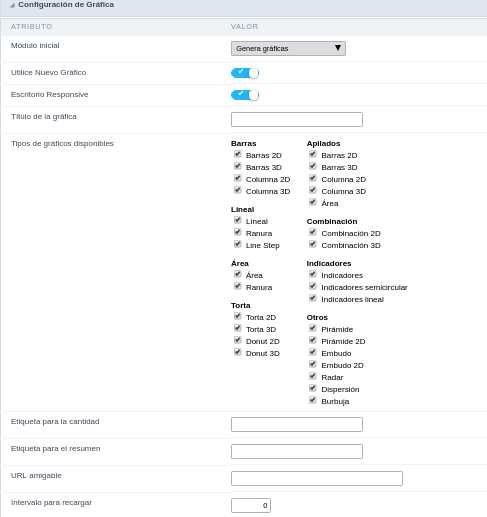Click the Etiqueta para la cantidad field
The image size is (487, 517).
click(297, 424)
